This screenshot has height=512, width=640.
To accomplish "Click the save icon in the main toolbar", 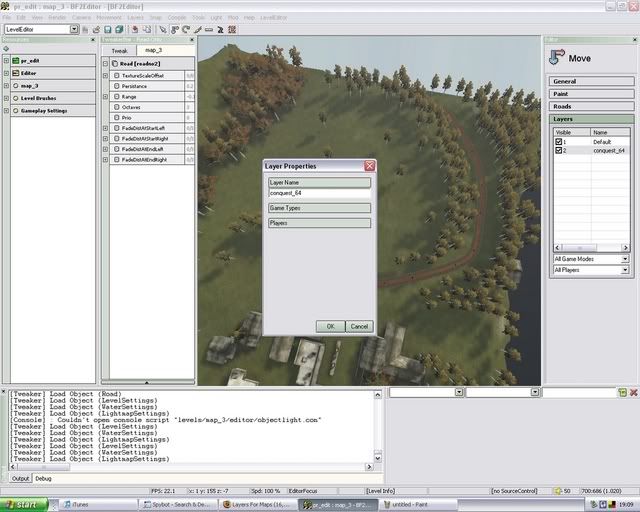I will pyautogui.click(x=107, y=29).
